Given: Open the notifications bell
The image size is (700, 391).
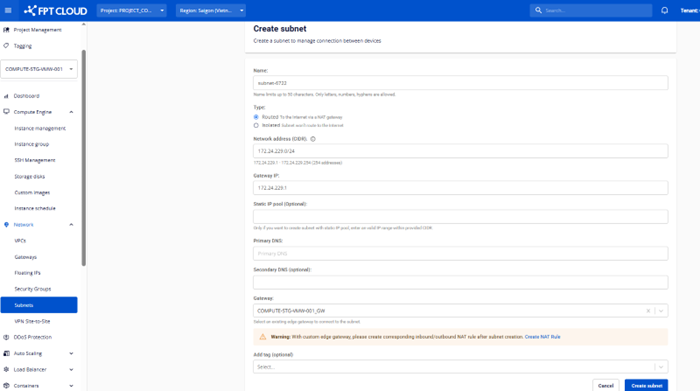Looking at the screenshot, I should (664, 10).
